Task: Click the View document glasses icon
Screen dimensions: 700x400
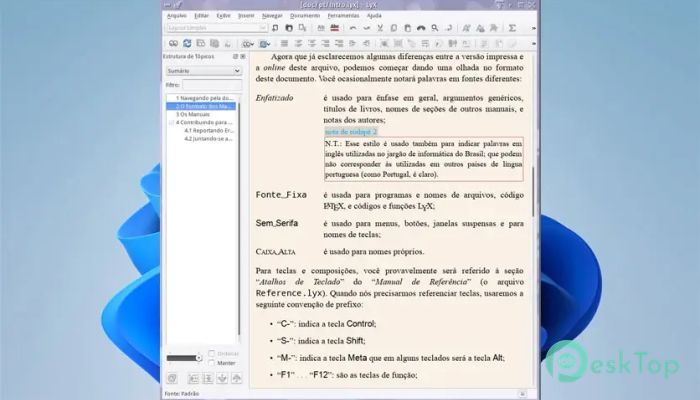Action: click(x=173, y=43)
